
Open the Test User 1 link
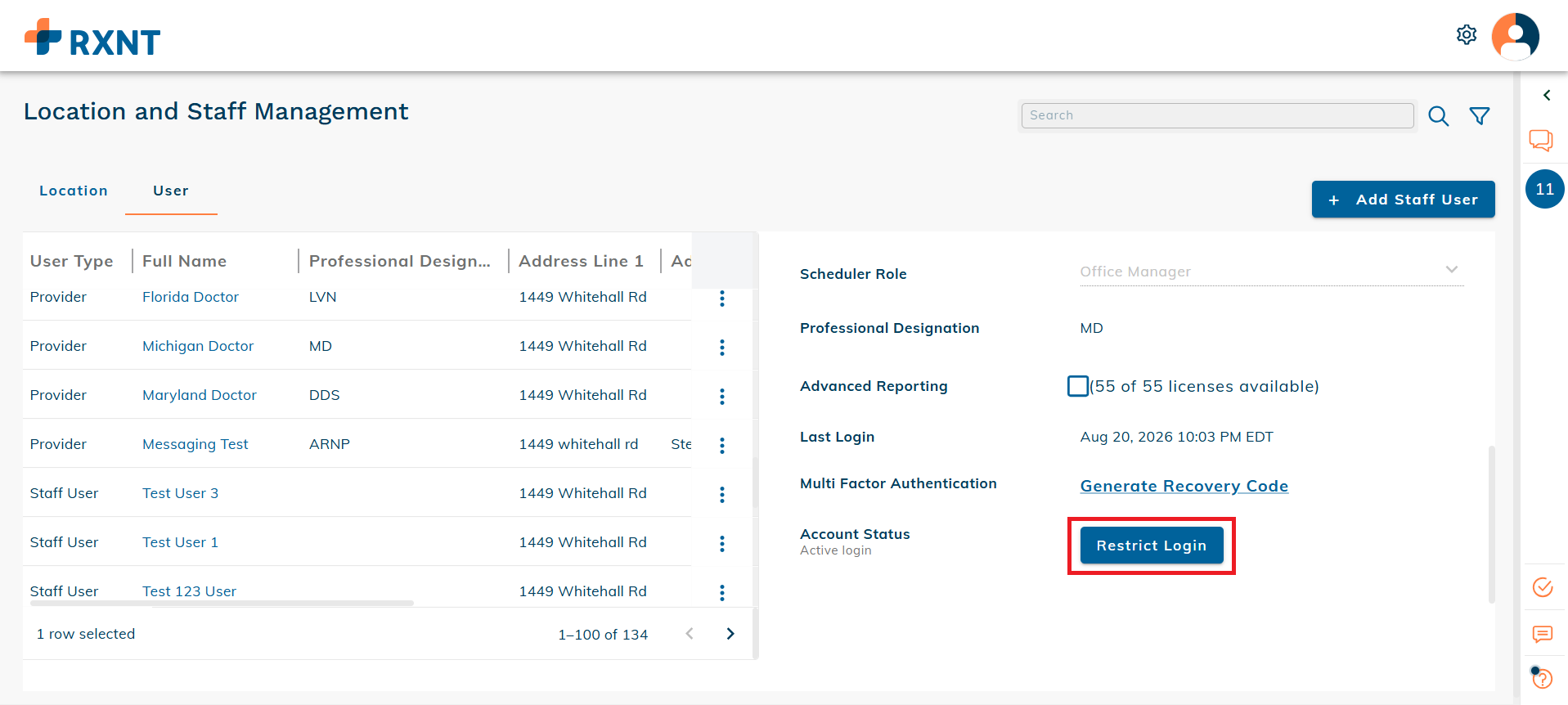pos(181,542)
